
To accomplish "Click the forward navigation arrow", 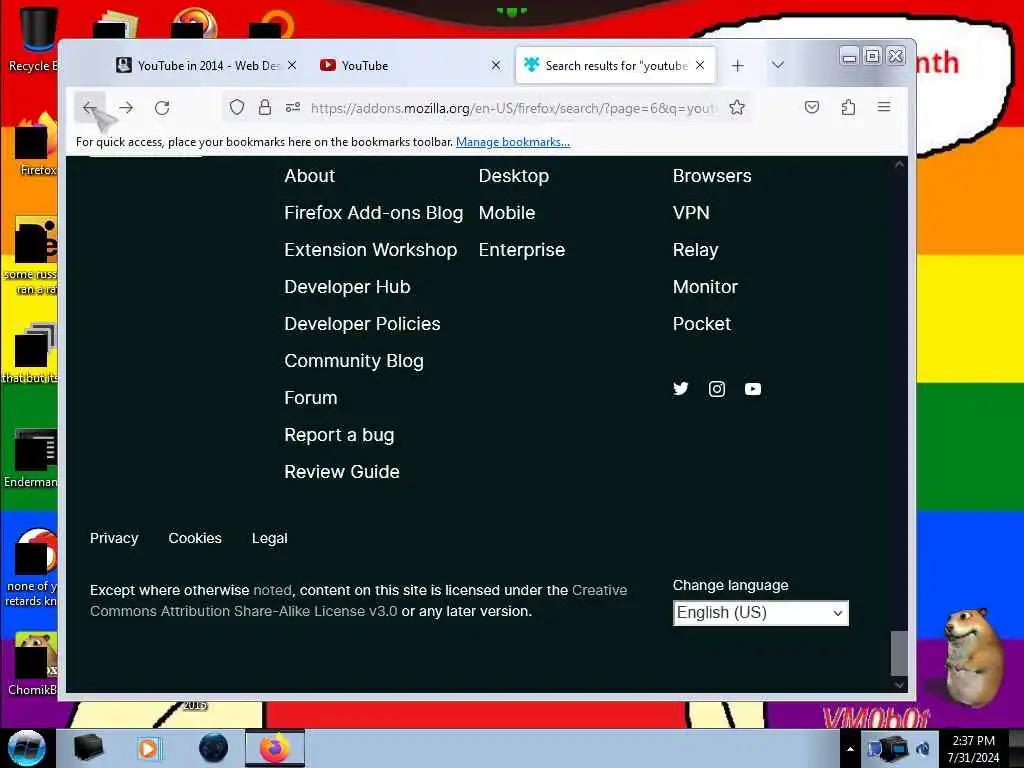I will coord(126,108).
